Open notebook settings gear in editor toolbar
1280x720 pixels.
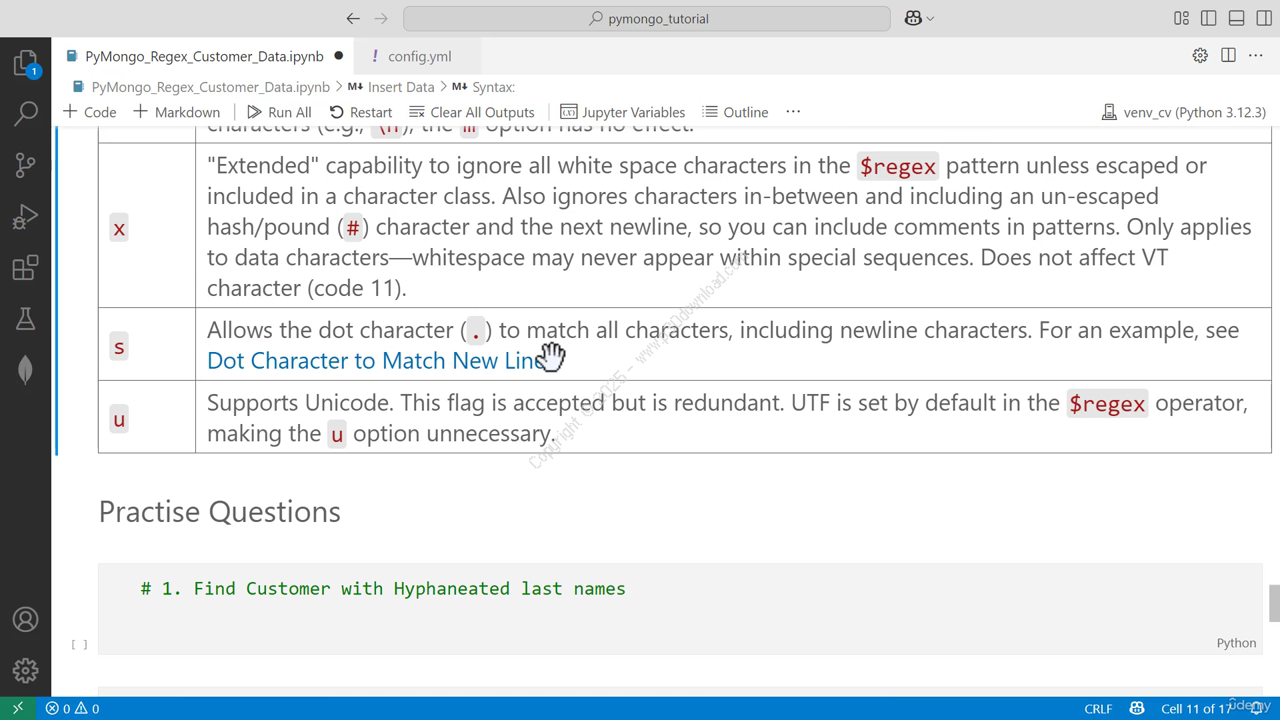(x=1200, y=56)
